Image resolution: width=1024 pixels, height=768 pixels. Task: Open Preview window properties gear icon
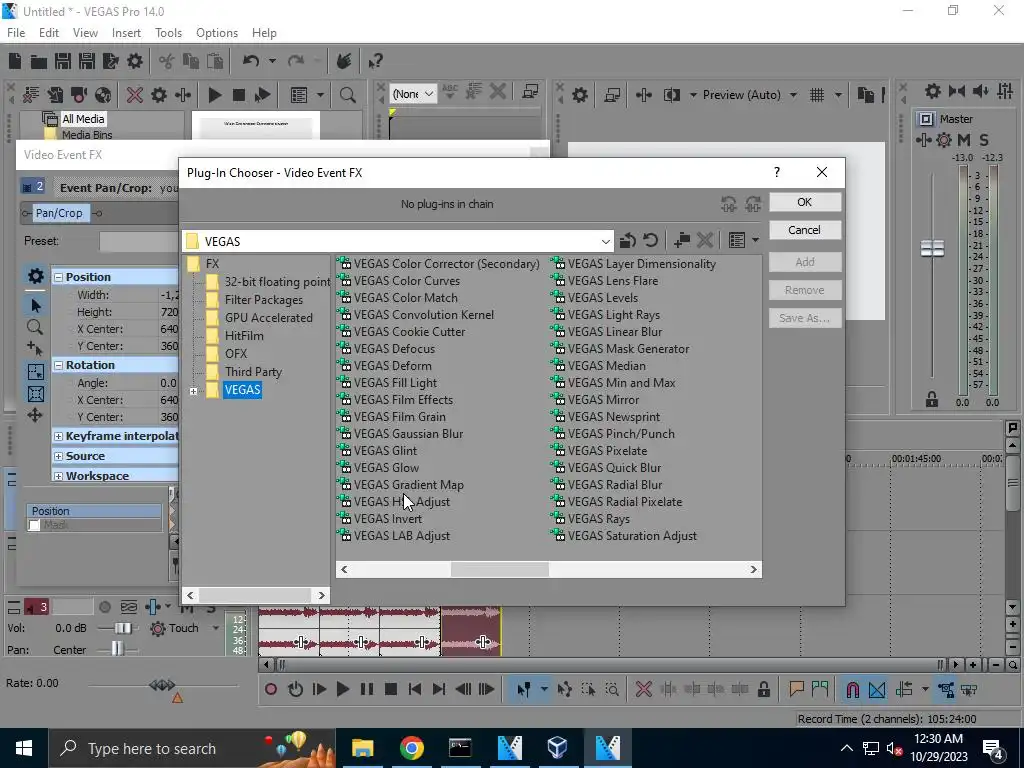[580, 95]
